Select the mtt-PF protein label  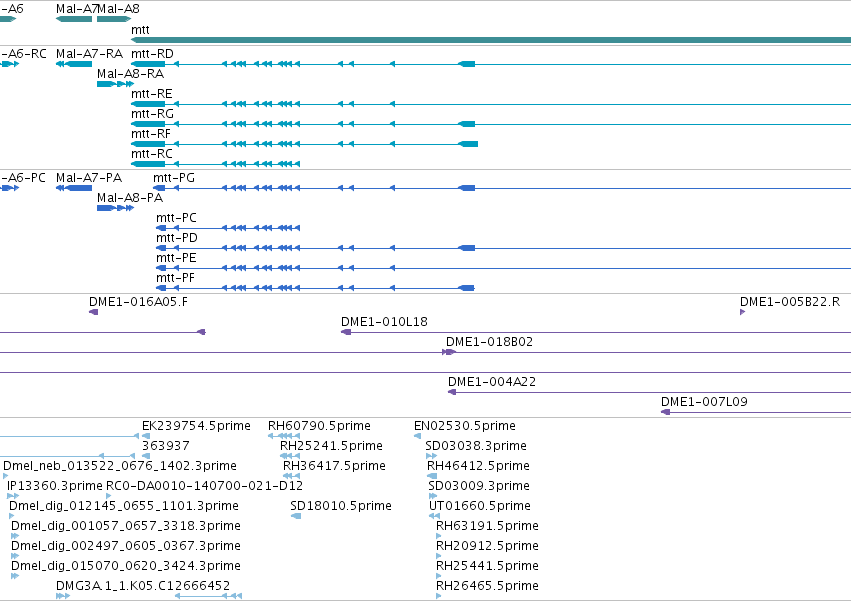(175, 279)
